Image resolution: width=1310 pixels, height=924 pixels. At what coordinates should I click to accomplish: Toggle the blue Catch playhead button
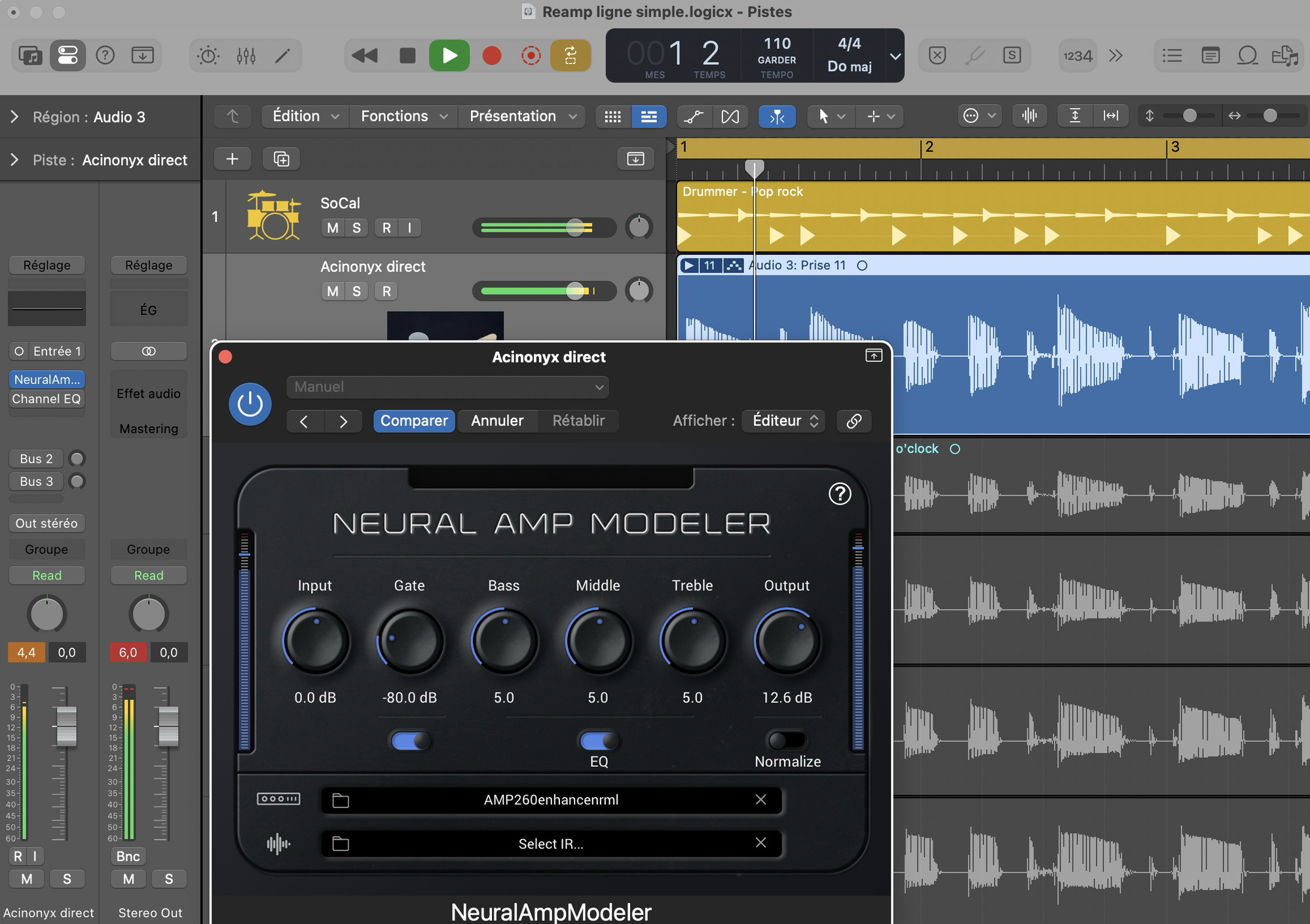777,117
